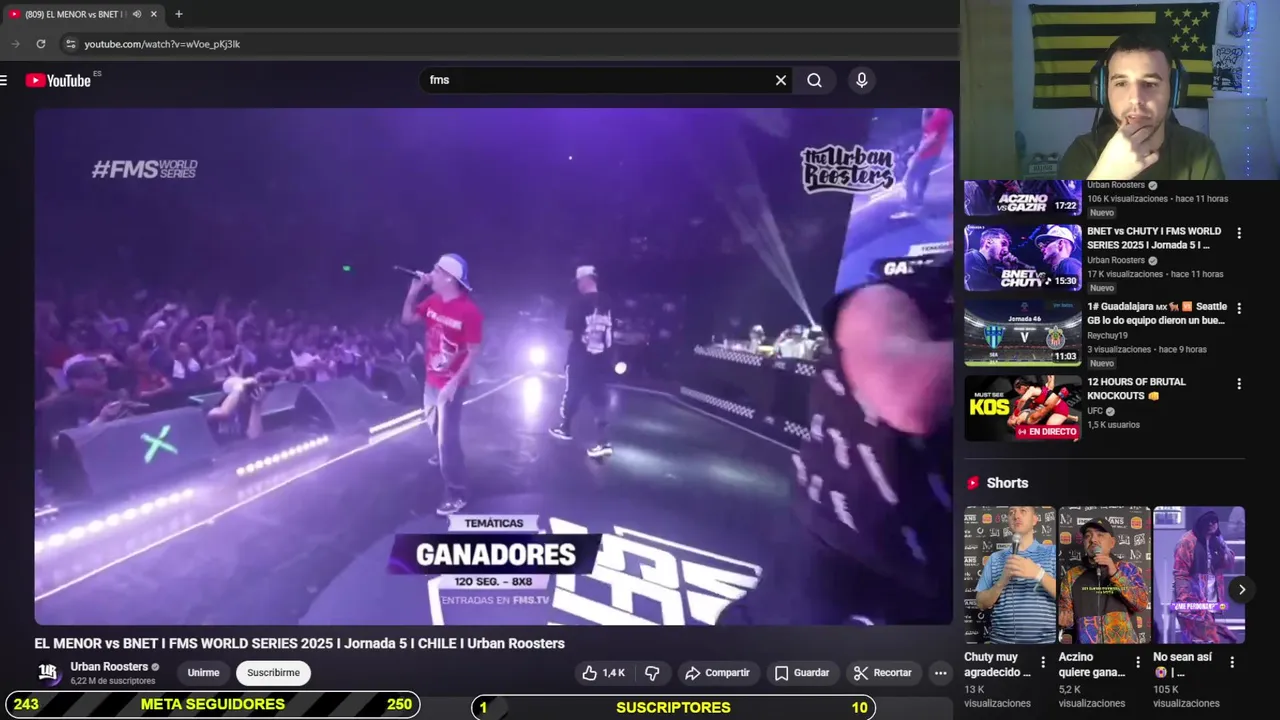Open UFC channel name
This screenshot has width=1280, height=720.
coord(1096,411)
